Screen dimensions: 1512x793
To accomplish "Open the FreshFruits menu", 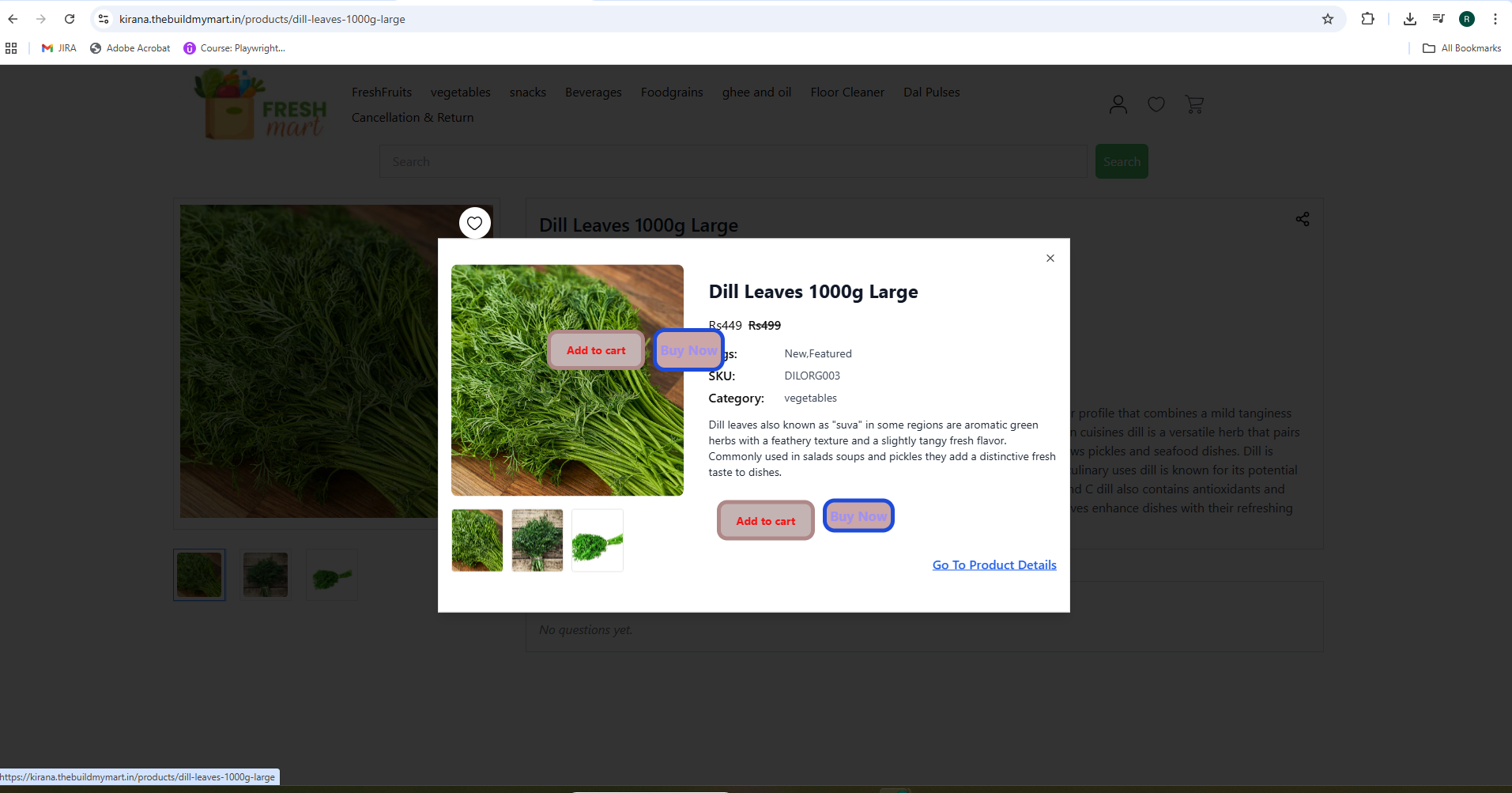I will tap(382, 93).
